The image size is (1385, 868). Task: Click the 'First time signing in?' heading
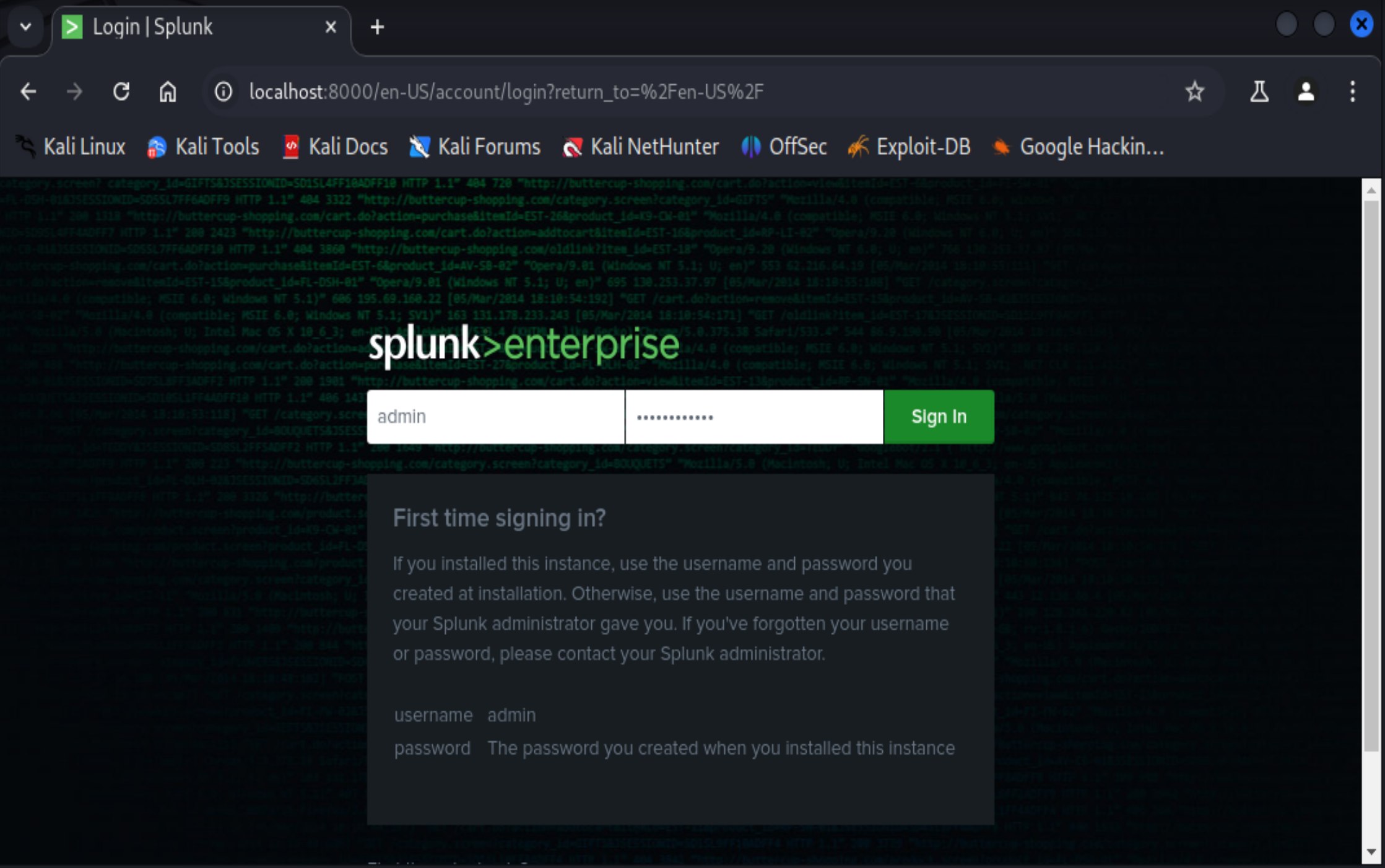(x=499, y=518)
